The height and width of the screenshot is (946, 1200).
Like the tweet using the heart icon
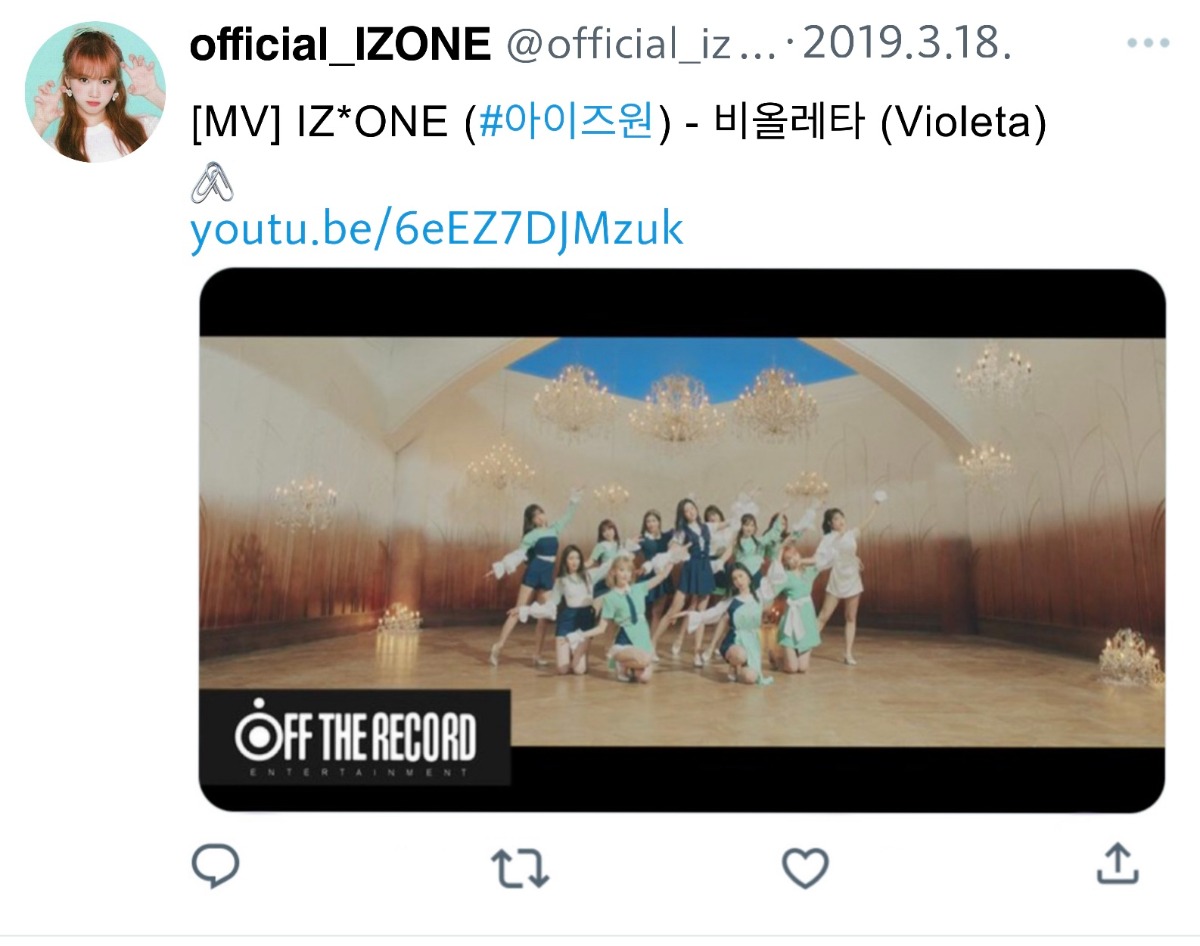[x=805, y=868]
